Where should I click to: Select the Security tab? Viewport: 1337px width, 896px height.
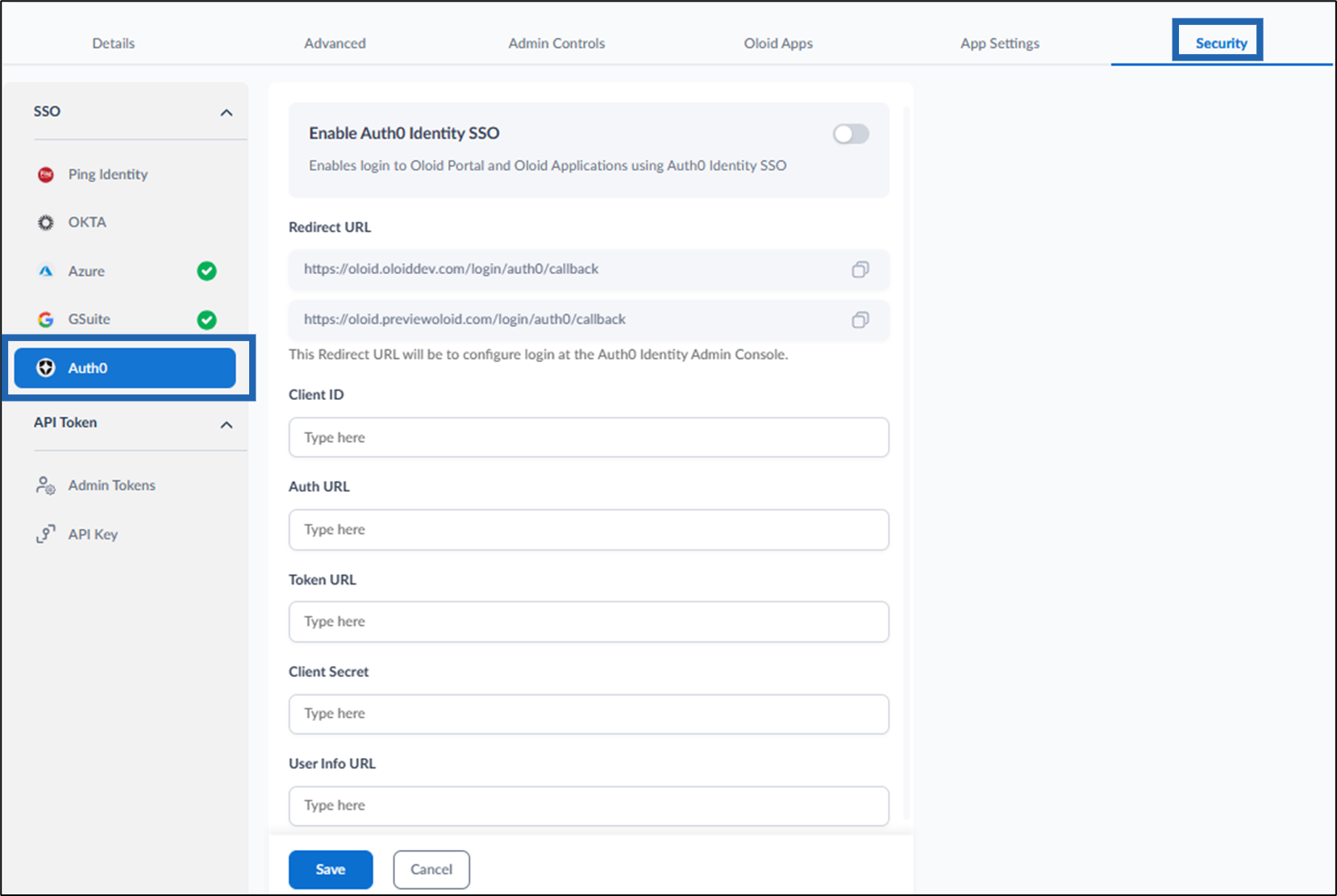tap(1221, 44)
